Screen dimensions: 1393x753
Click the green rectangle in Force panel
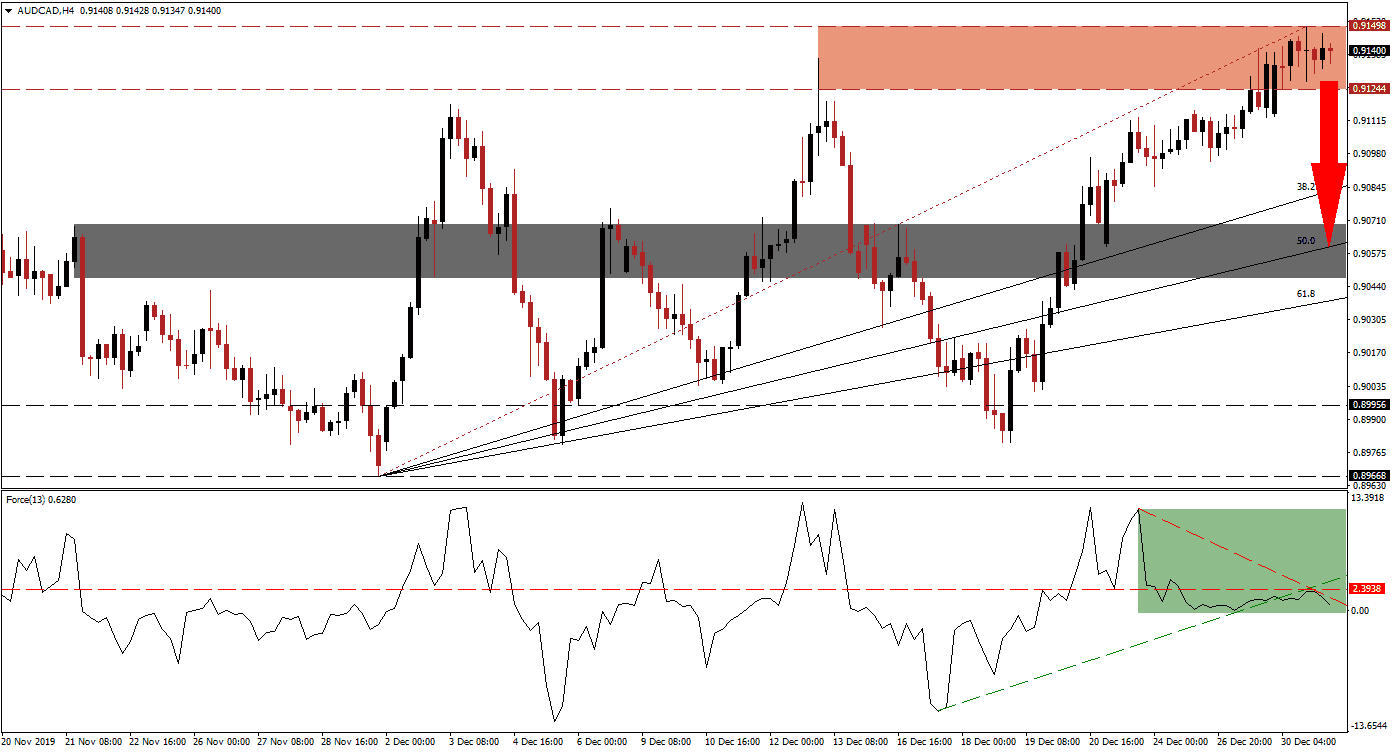(x=1238, y=560)
